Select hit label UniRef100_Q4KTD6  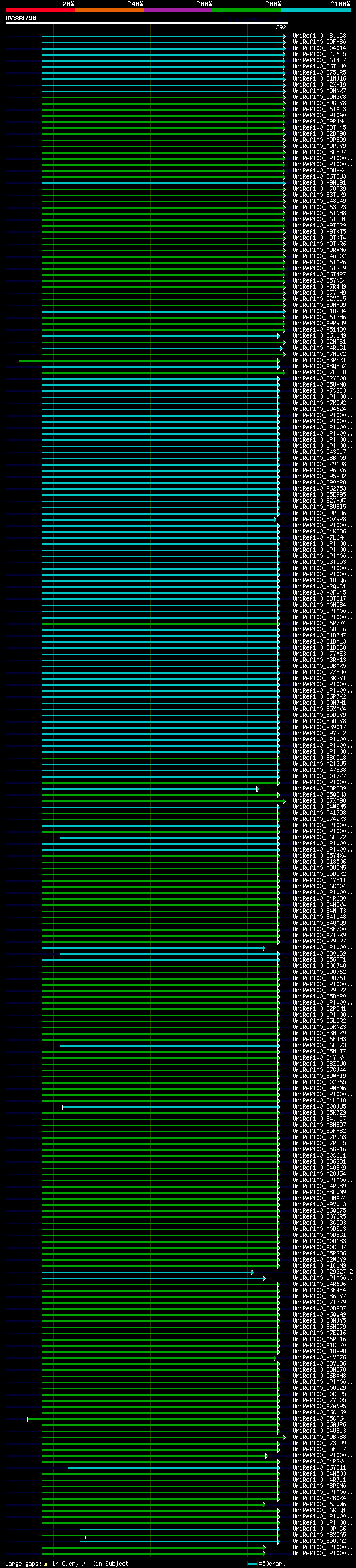pyautogui.click(x=319, y=532)
